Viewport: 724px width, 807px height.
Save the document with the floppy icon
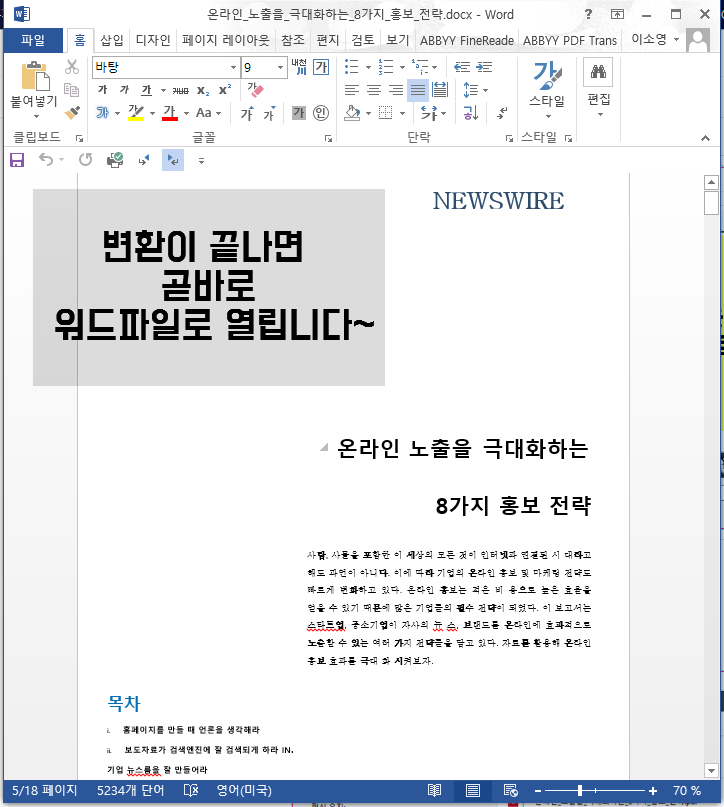click(x=17, y=160)
